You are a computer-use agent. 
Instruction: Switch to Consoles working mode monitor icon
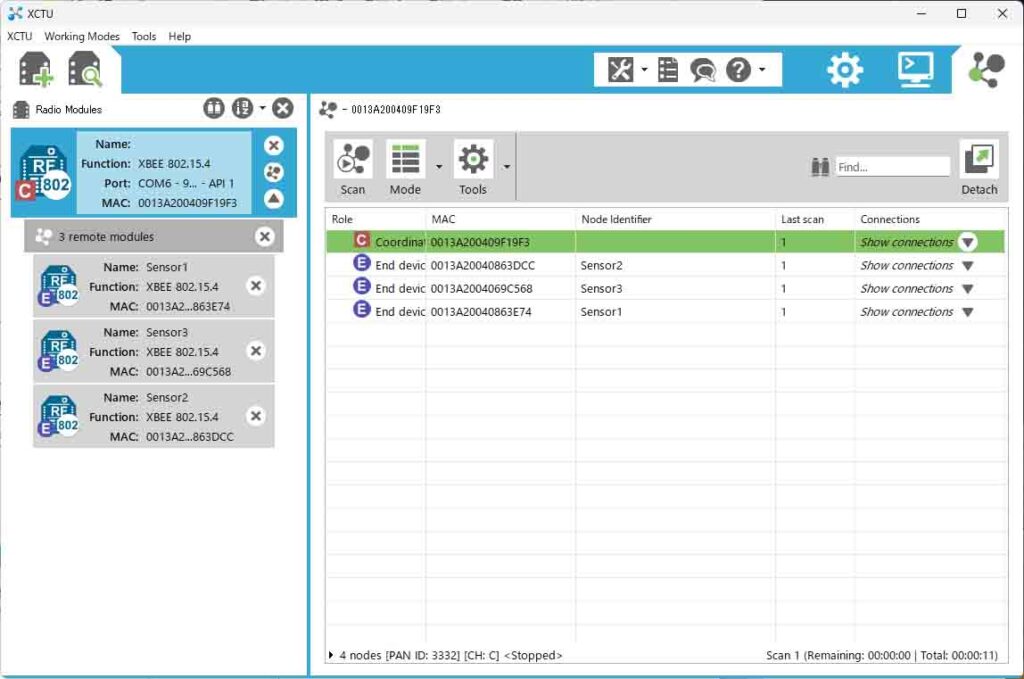click(x=916, y=69)
